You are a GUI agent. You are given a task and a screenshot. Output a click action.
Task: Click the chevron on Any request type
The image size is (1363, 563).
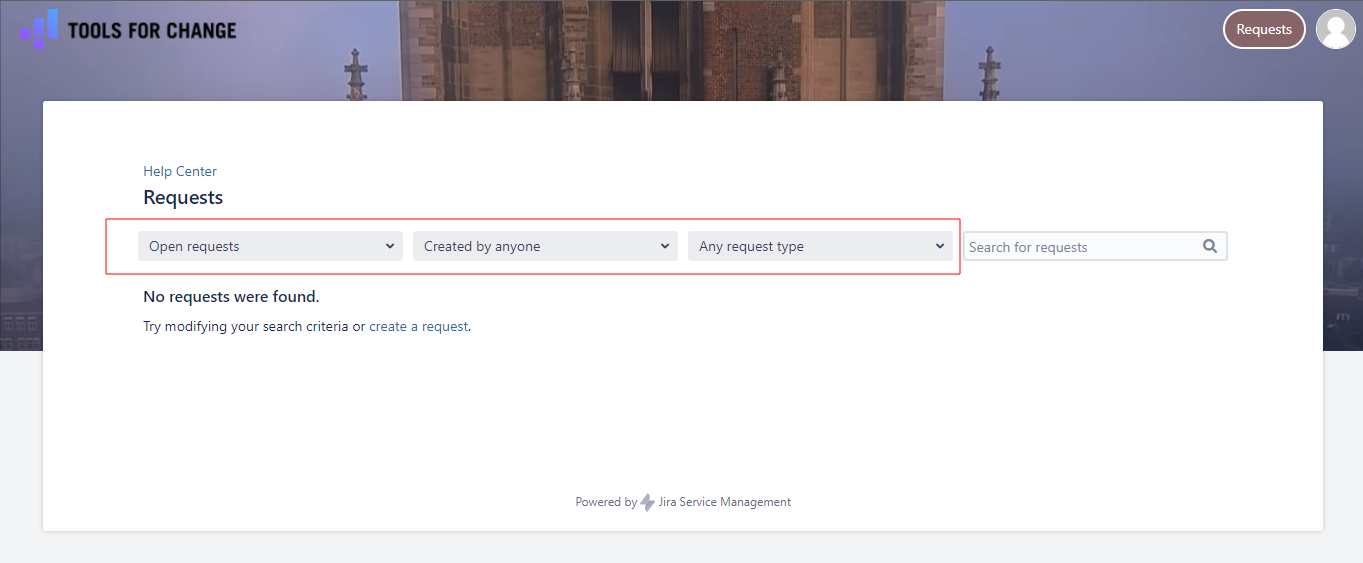[940, 246]
